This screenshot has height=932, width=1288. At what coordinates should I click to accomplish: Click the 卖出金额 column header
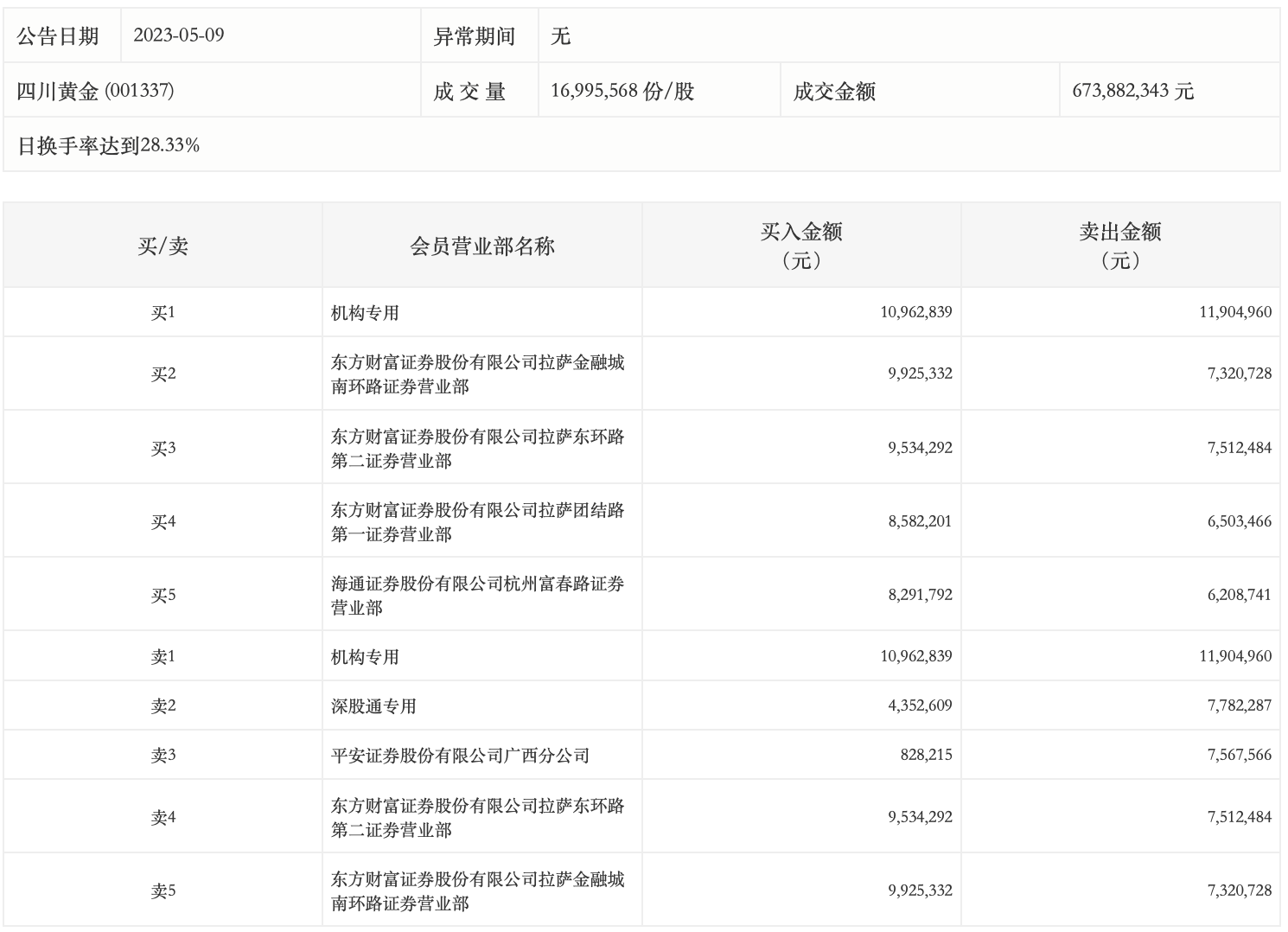coord(1120,246)
